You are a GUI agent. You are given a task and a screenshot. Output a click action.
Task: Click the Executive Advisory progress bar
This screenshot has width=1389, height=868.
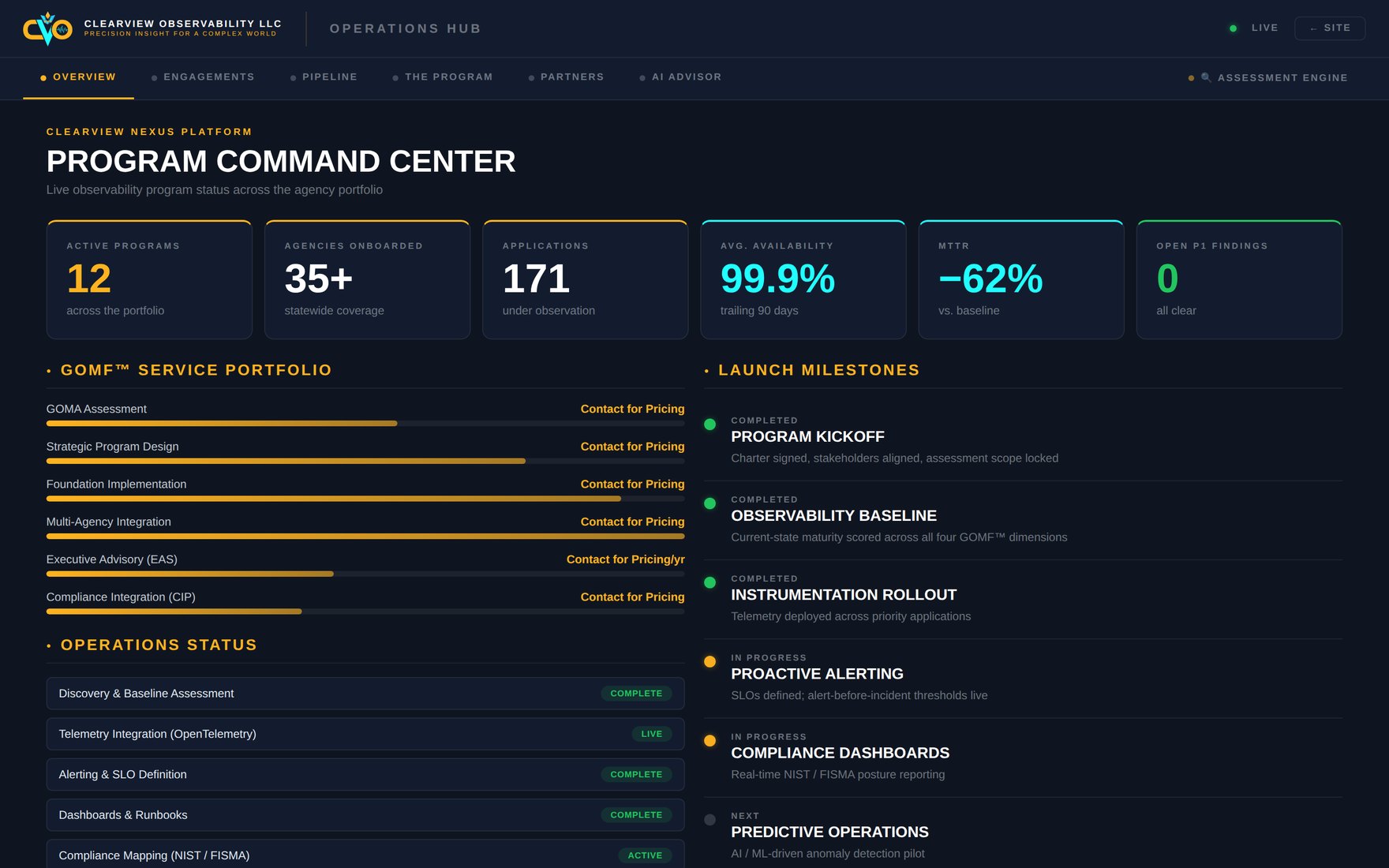[365, 574]
